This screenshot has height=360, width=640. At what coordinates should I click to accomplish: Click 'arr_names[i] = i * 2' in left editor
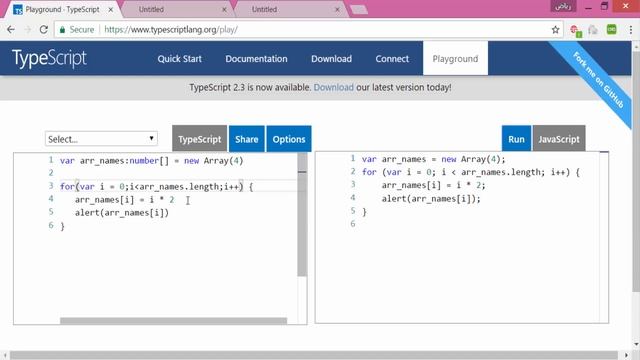point(124,200)
